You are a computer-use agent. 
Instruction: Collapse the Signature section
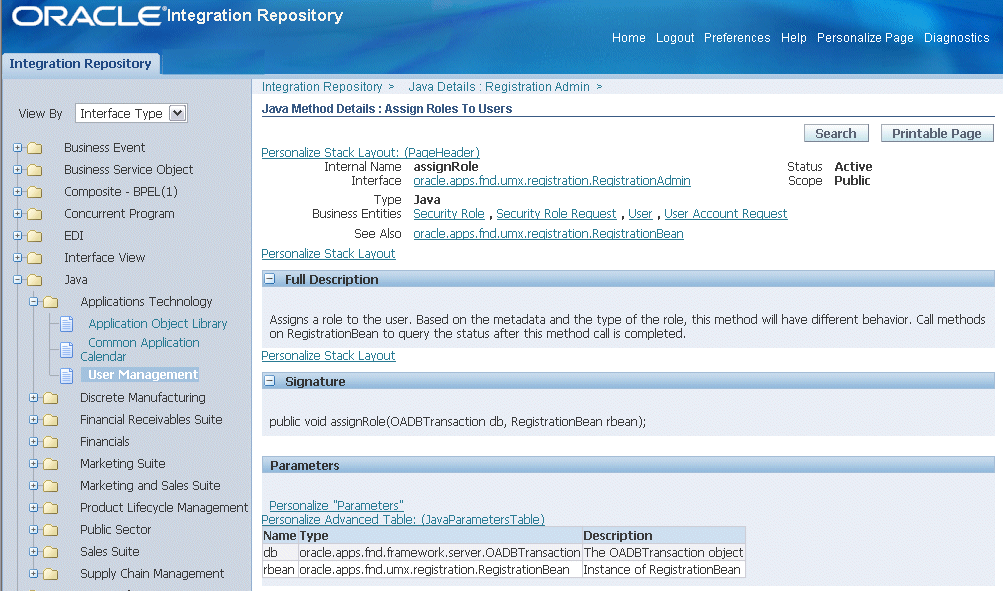pos(270,381)
